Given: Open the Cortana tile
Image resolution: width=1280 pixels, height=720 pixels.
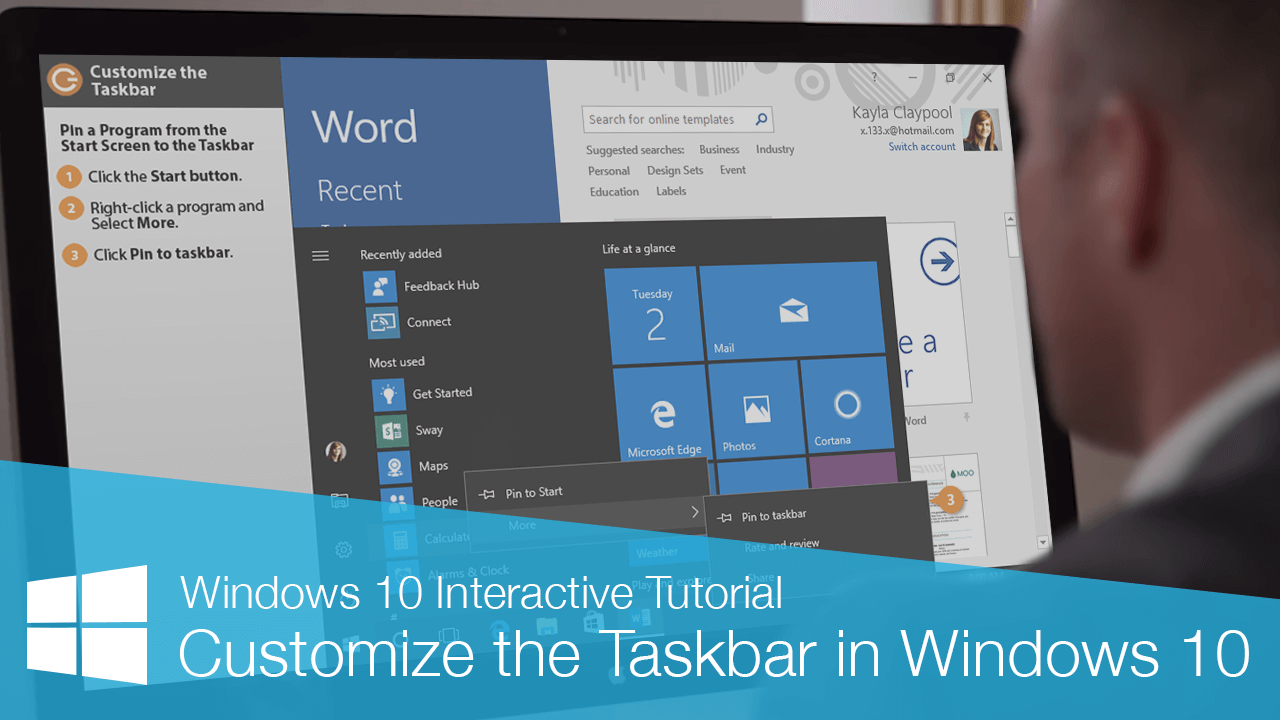Looking at the screenshot, I should 847,403.
